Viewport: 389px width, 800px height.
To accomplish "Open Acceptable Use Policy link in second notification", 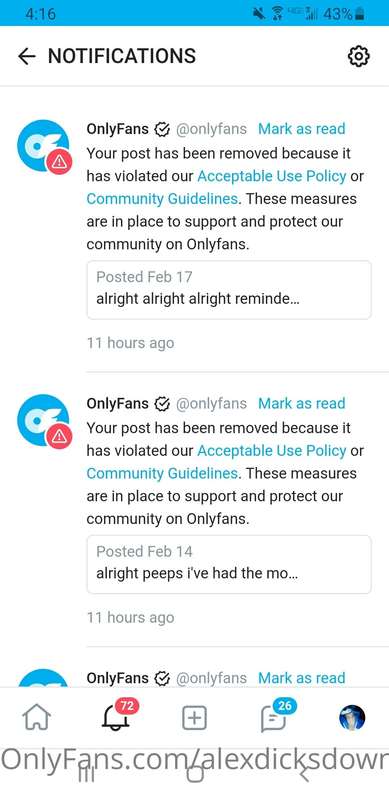I will coord(272,451).
